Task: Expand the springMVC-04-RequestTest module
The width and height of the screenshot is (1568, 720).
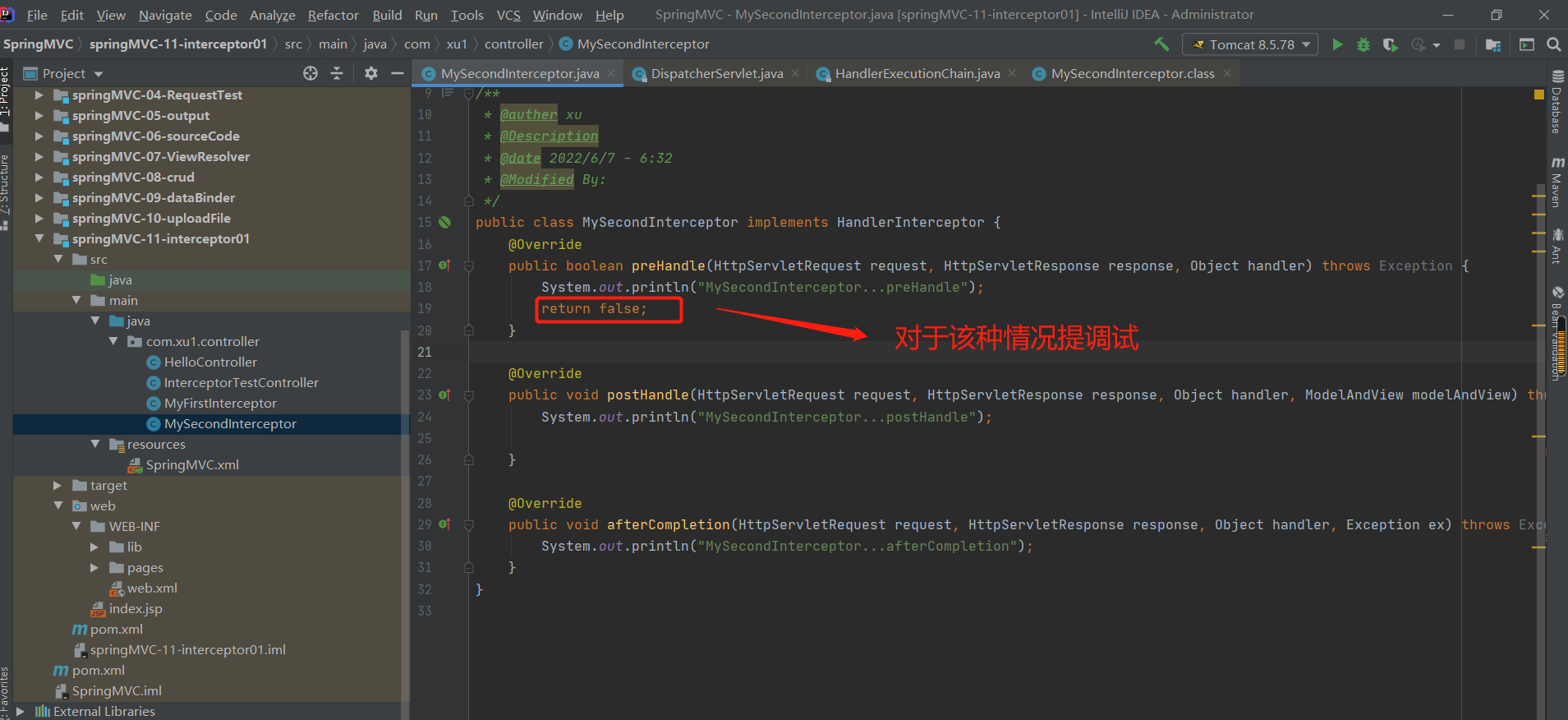Action: pyautogui.click(x=39, y=95)
